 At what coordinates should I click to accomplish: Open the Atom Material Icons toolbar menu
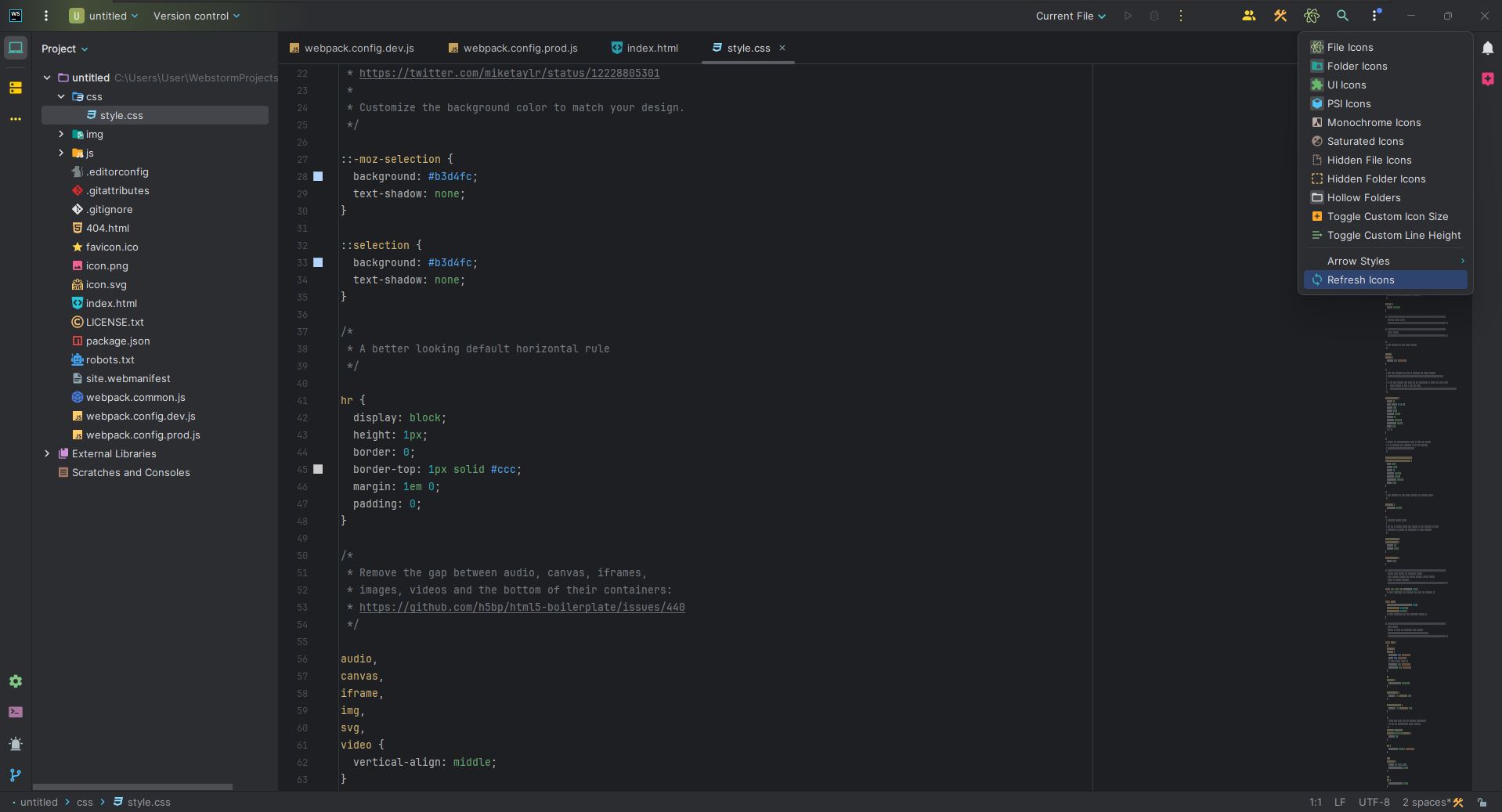point(1311,16)
